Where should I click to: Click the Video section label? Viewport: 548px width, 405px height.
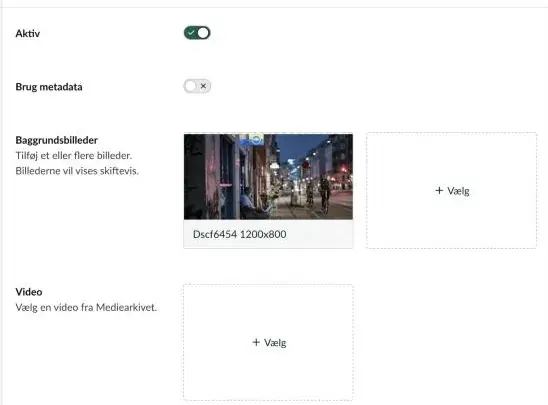(x=29, y=292)
